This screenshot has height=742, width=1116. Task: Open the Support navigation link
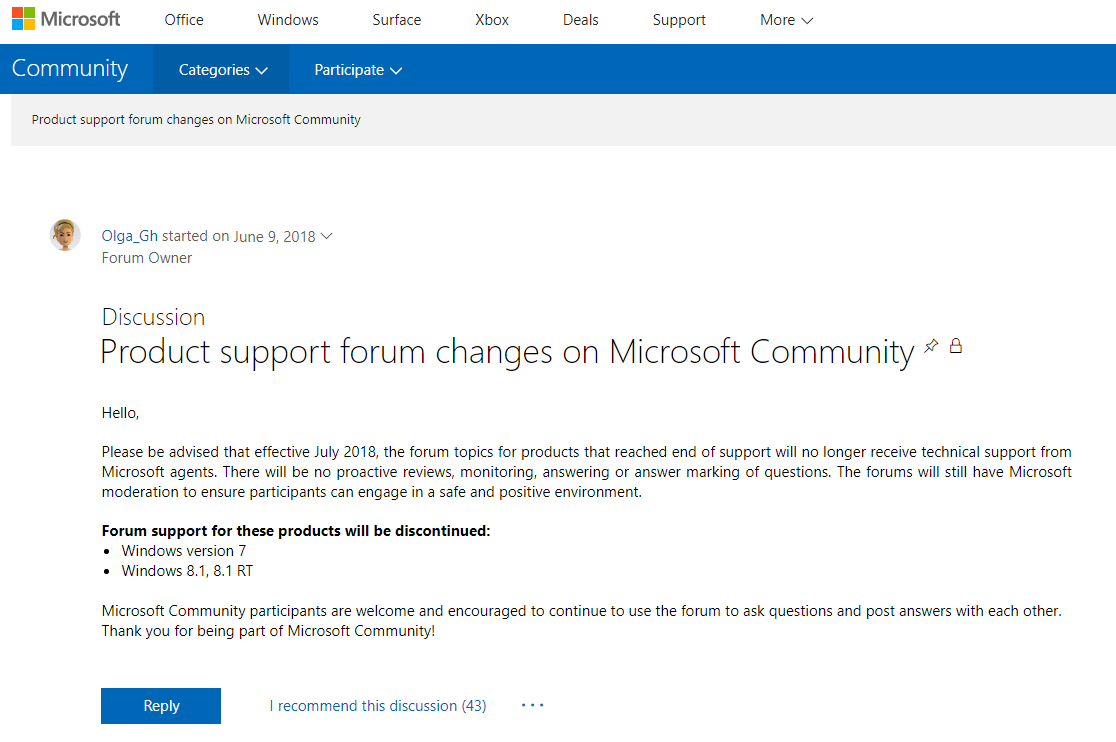(x=679, y=20)
